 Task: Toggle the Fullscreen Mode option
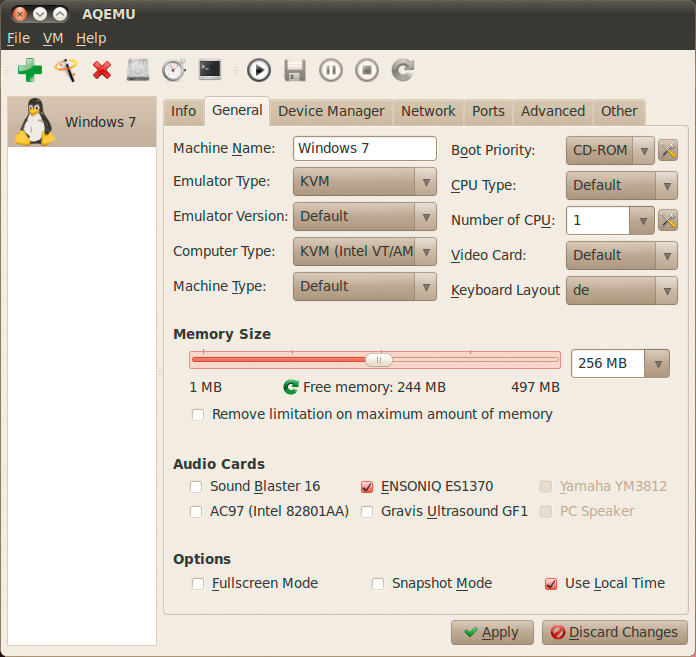198,584
